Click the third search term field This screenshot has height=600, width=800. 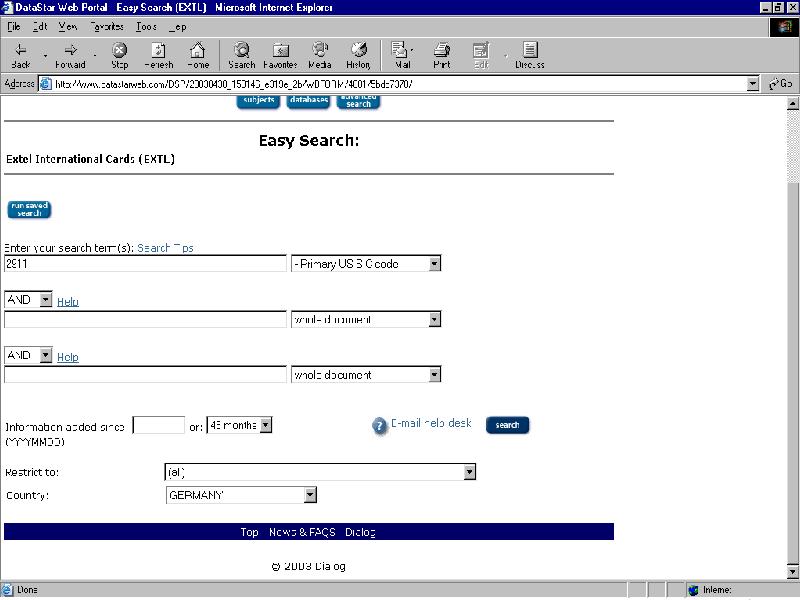click(145, 374)
